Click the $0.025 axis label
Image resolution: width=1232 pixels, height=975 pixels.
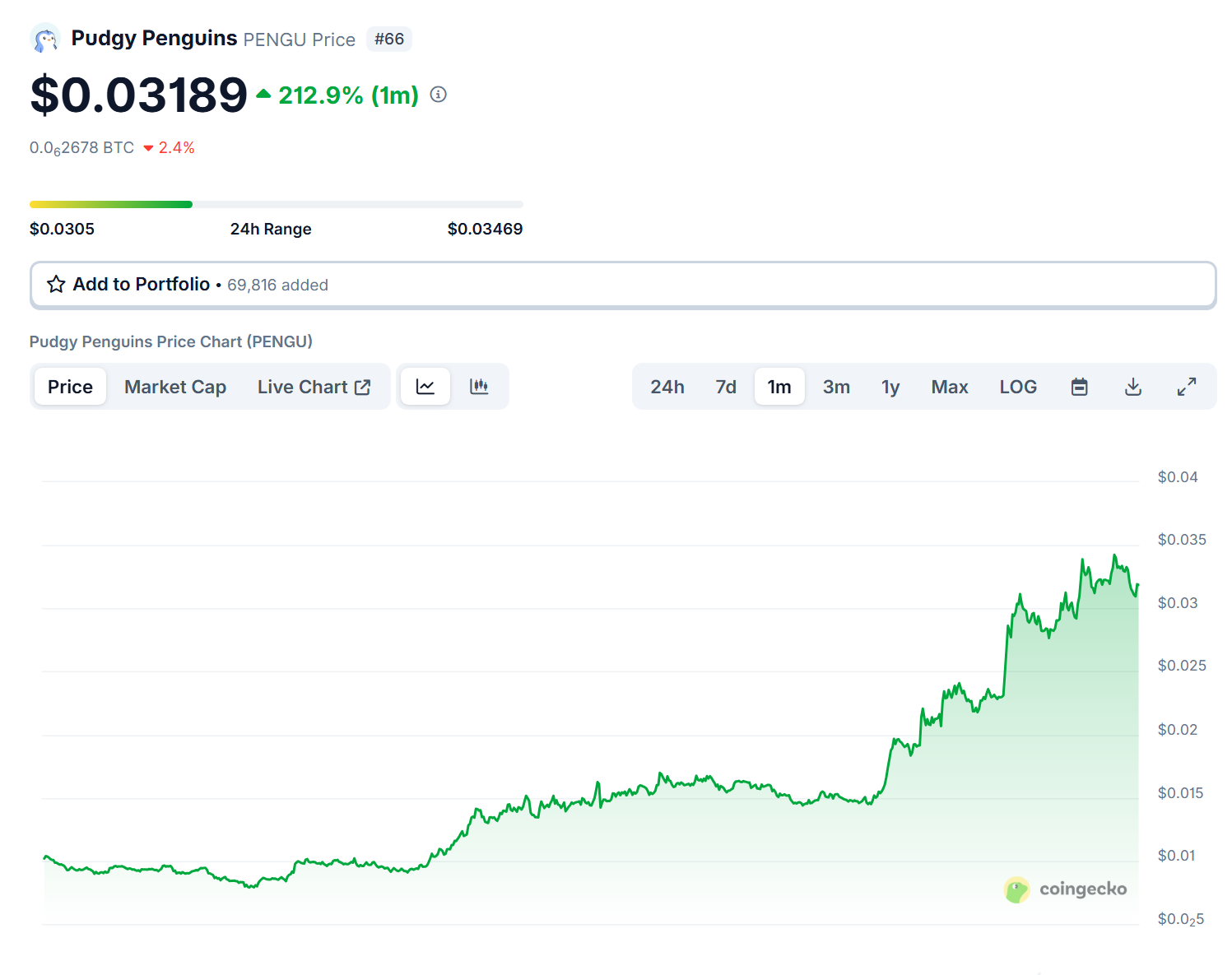pos(1182,666)
